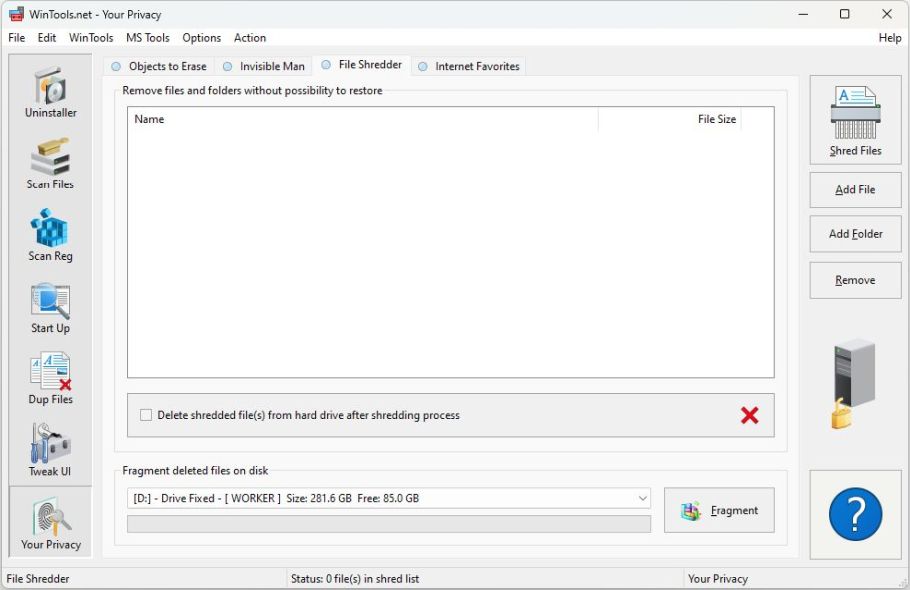
Task: Open the MS Tools menu
Action: point(147,38)
